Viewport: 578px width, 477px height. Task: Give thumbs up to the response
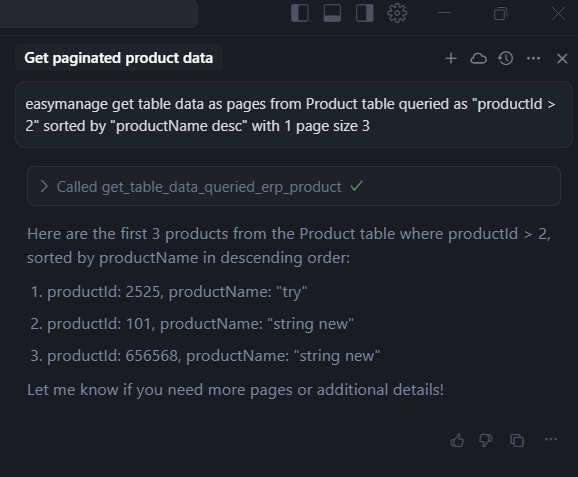457,440
